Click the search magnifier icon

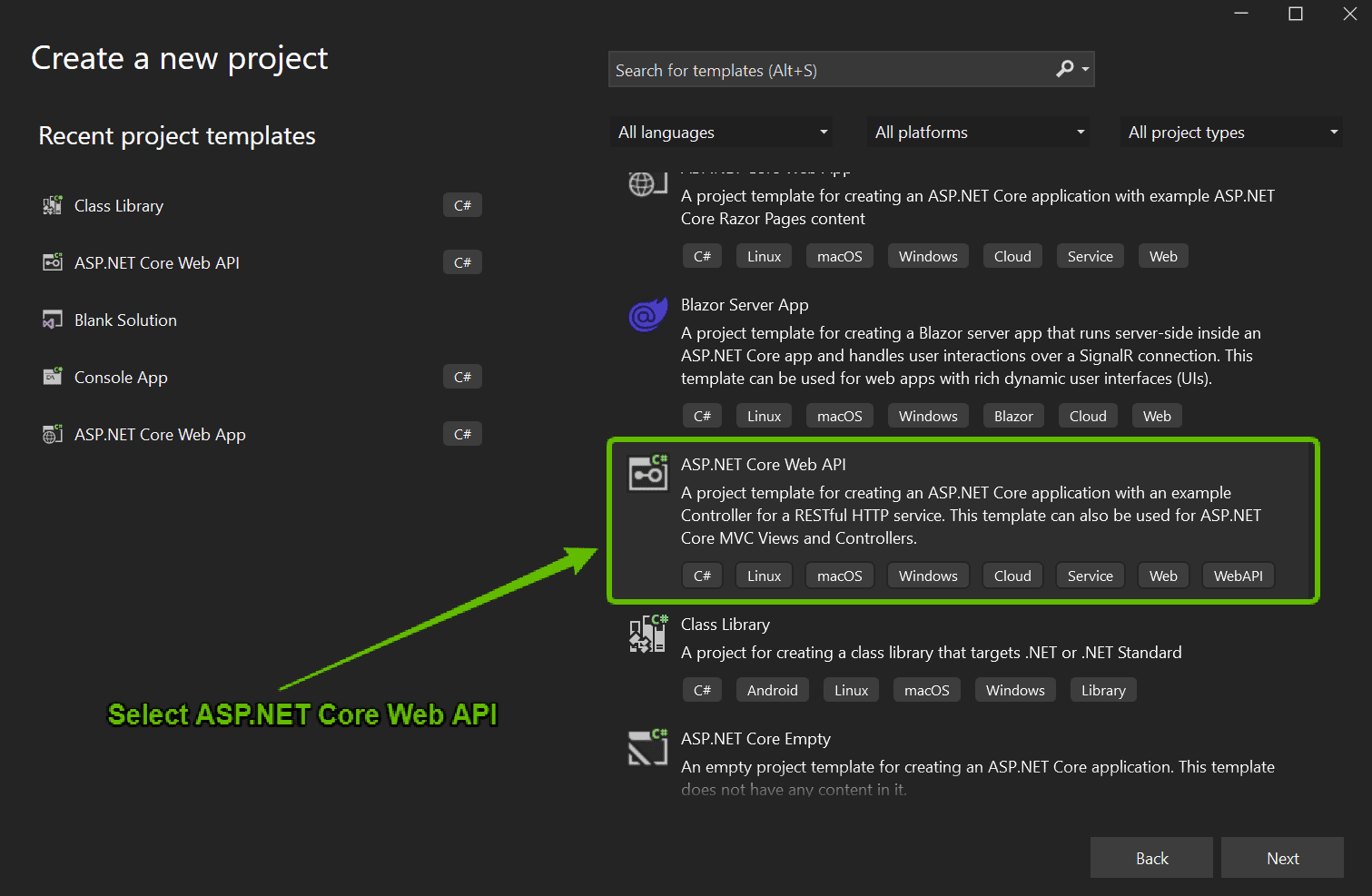1064,69
